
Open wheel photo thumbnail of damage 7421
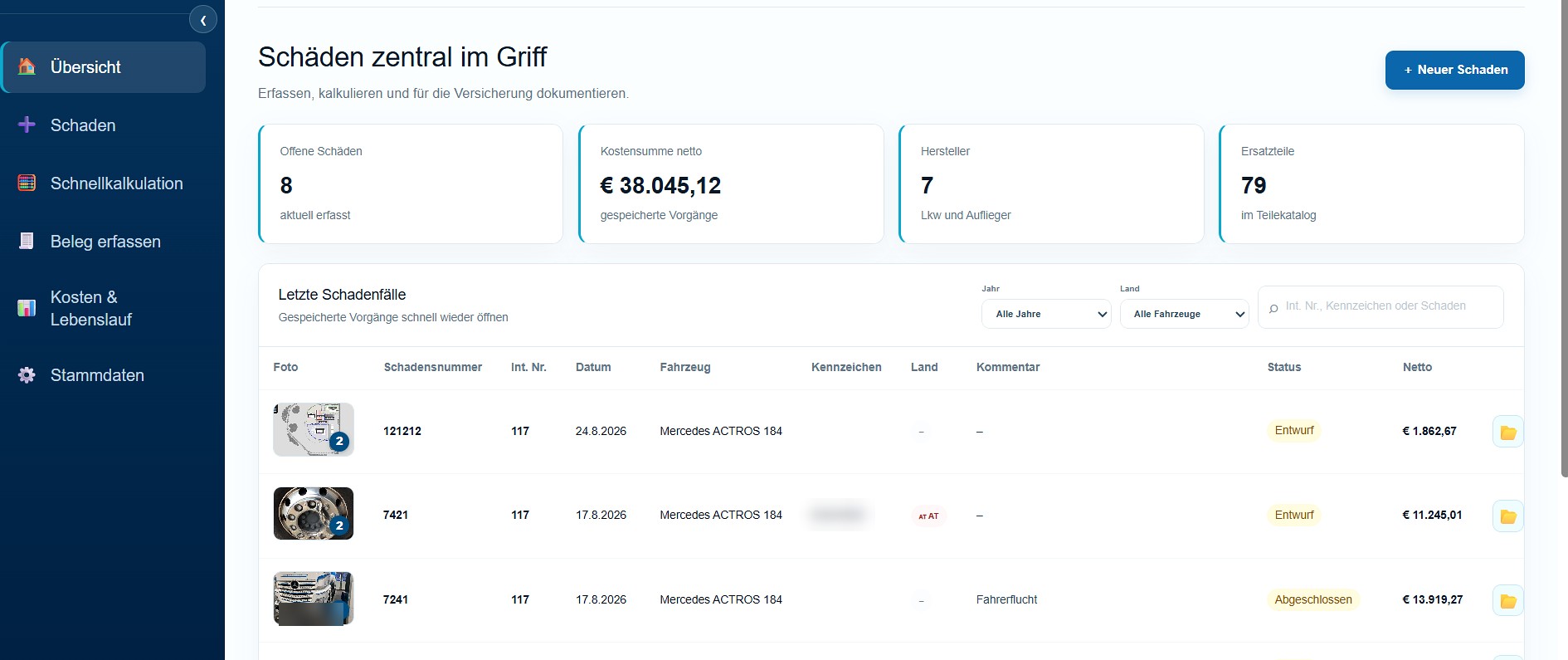click(314, 514)
